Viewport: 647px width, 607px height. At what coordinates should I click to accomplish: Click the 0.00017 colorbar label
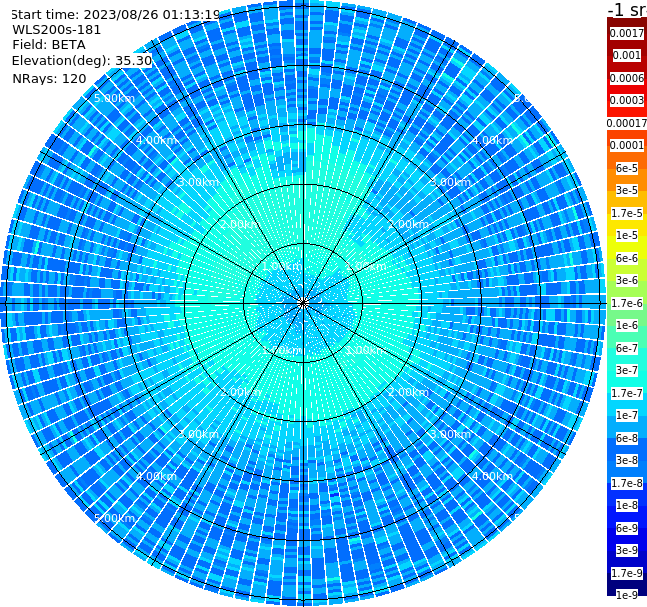click(627, 123)
